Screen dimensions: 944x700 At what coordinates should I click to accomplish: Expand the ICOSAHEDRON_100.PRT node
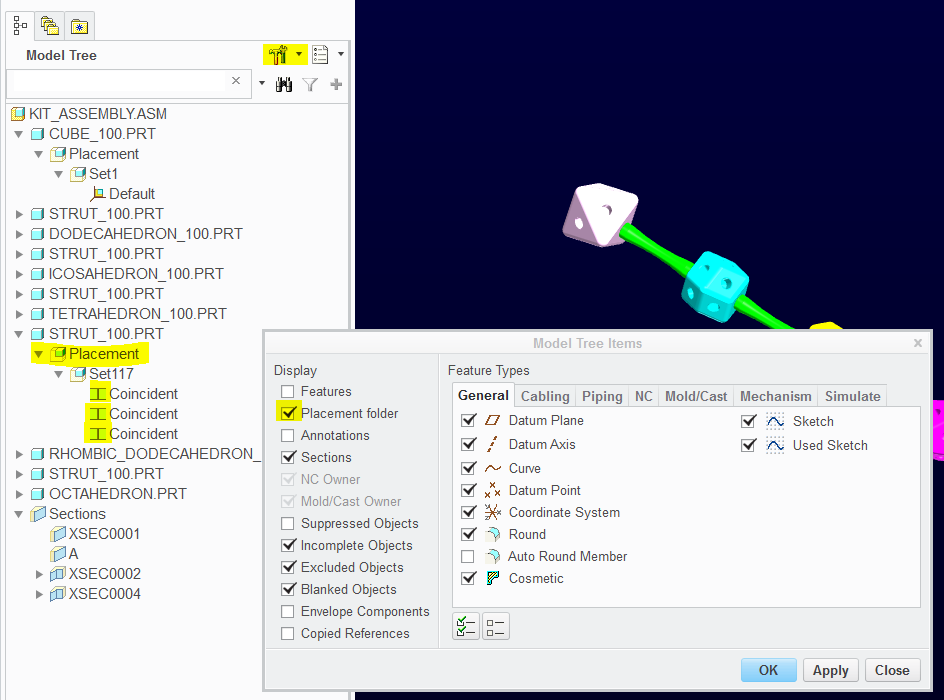(x=19, y=274)
